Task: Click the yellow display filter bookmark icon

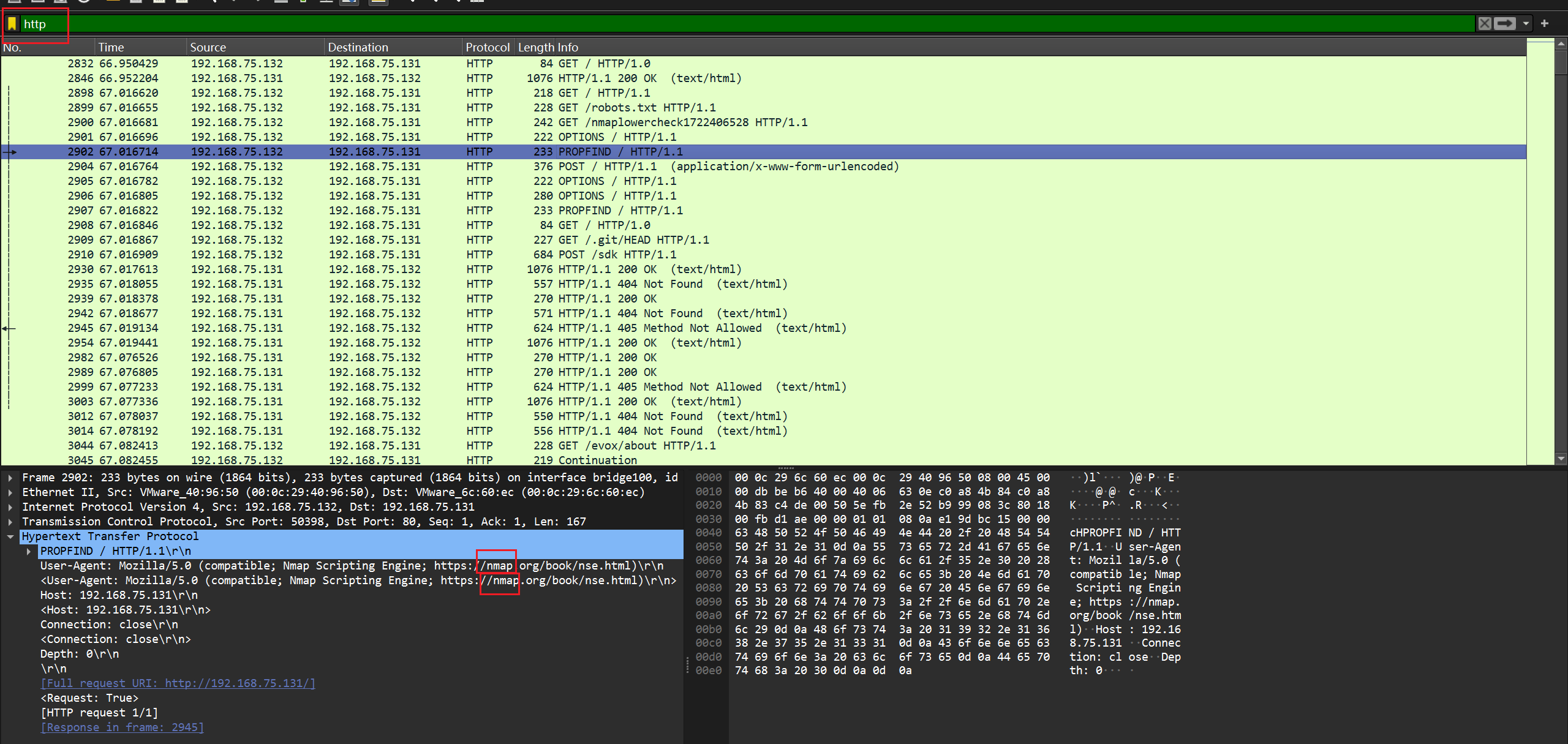Action: [12, 24]
